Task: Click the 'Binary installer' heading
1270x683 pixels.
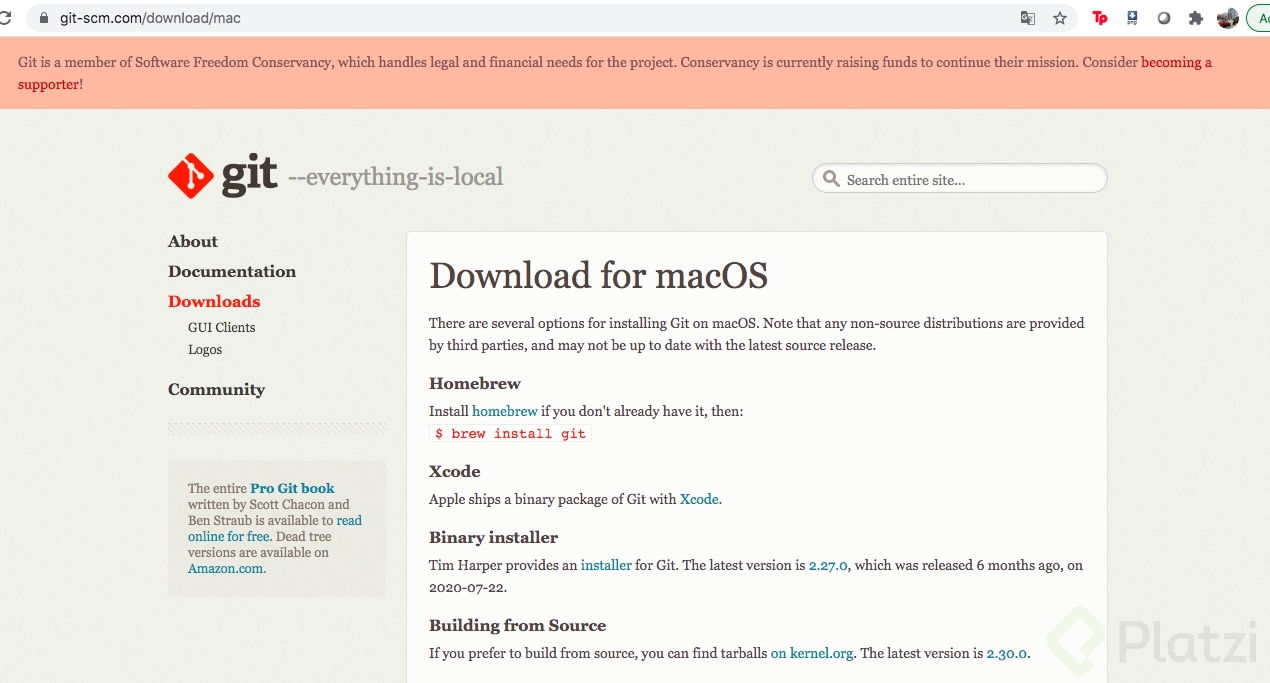Action: pos(494,537)
